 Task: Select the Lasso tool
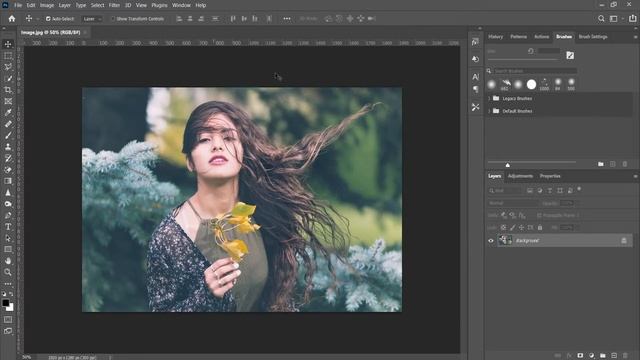pos(8,67)
